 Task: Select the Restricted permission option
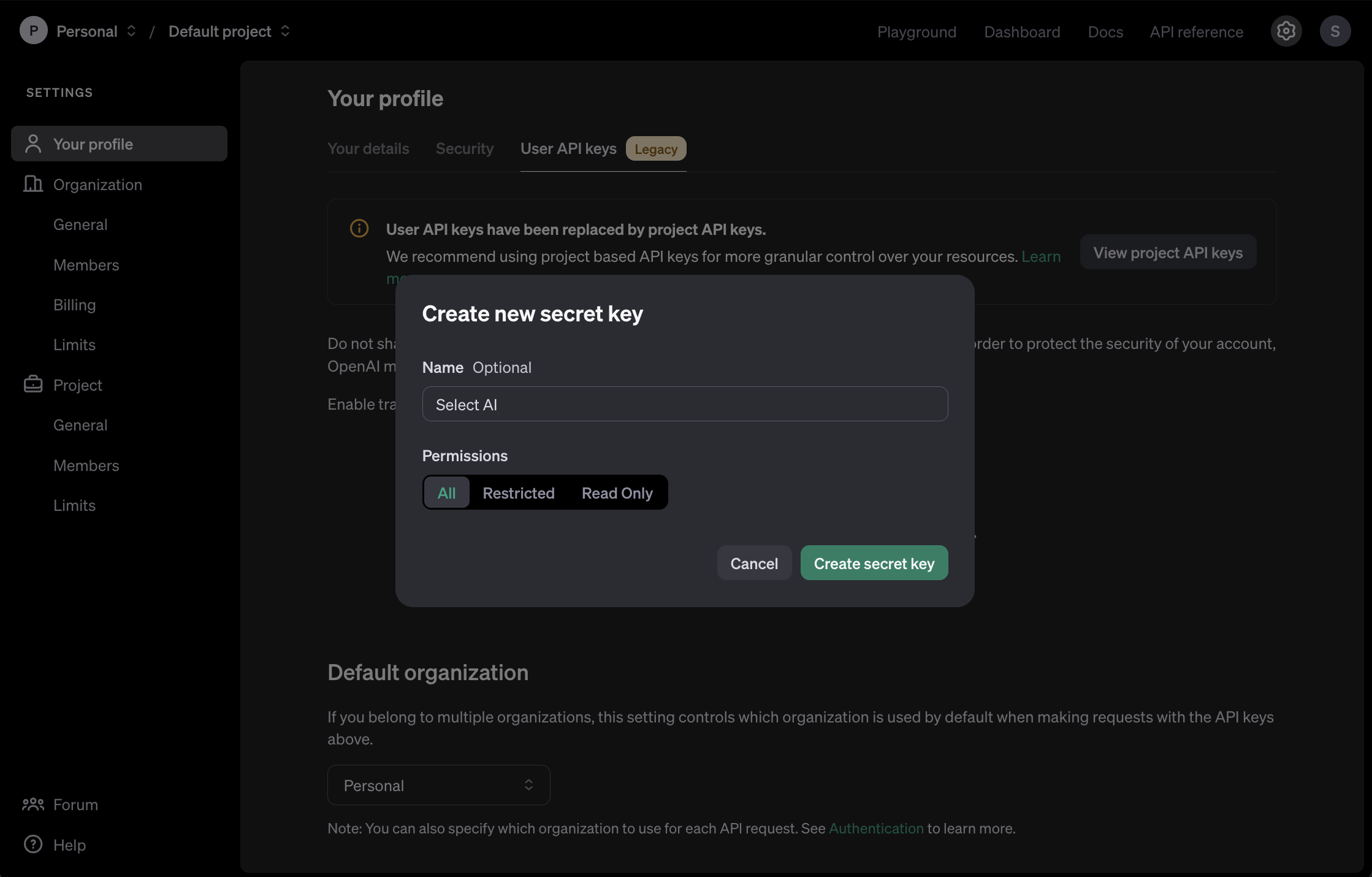tap(518, 492)
